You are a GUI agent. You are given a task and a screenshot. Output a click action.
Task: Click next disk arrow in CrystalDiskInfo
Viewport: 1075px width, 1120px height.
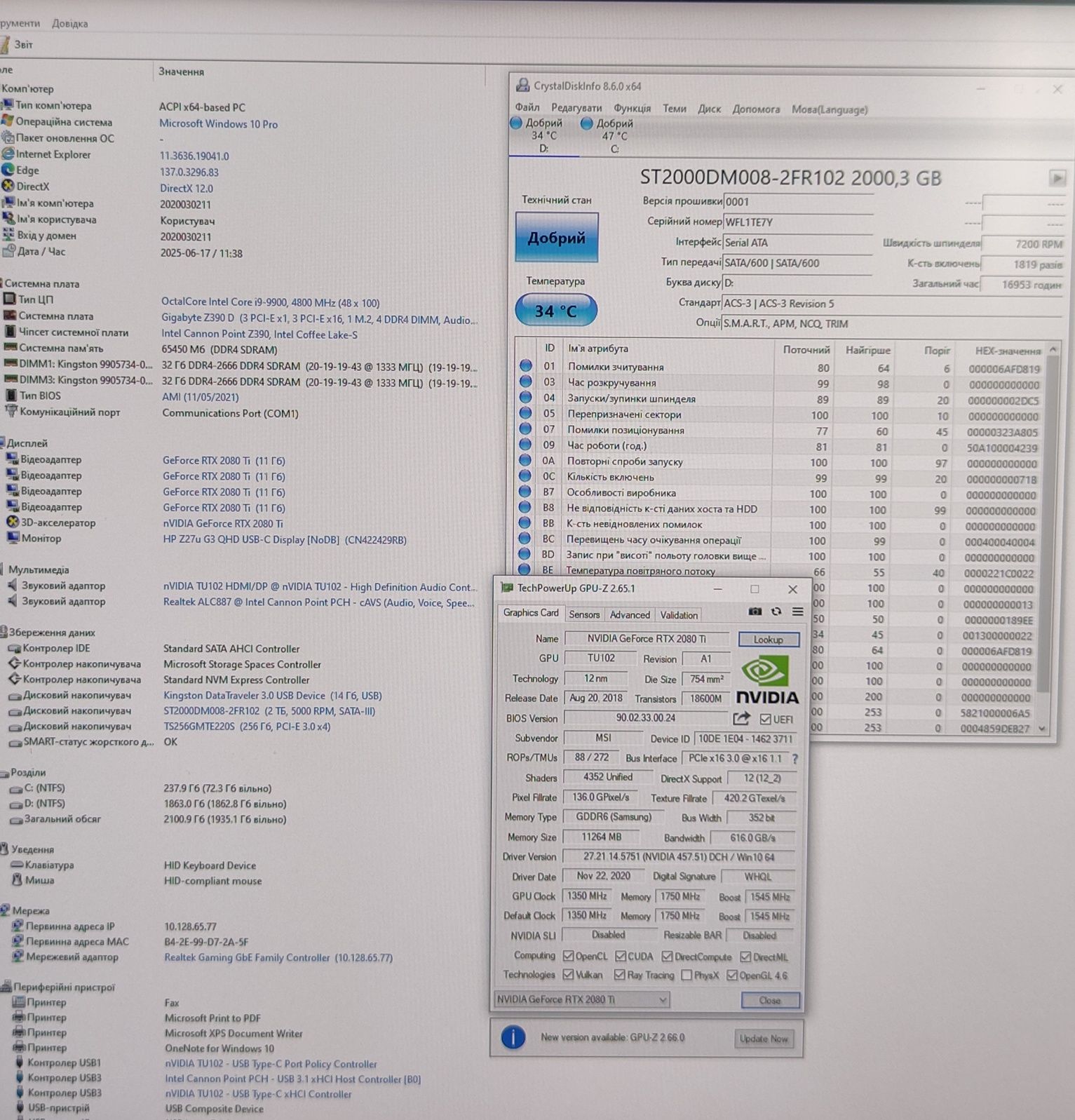click(1057, 178)
